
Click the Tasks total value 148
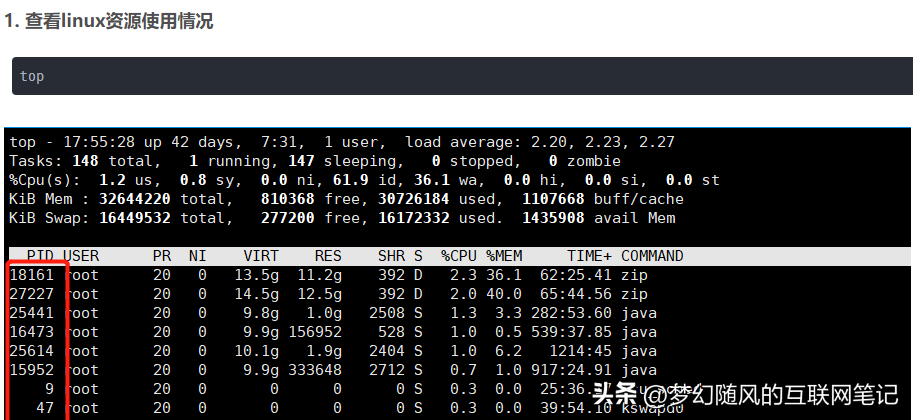[x=85, y=161]
